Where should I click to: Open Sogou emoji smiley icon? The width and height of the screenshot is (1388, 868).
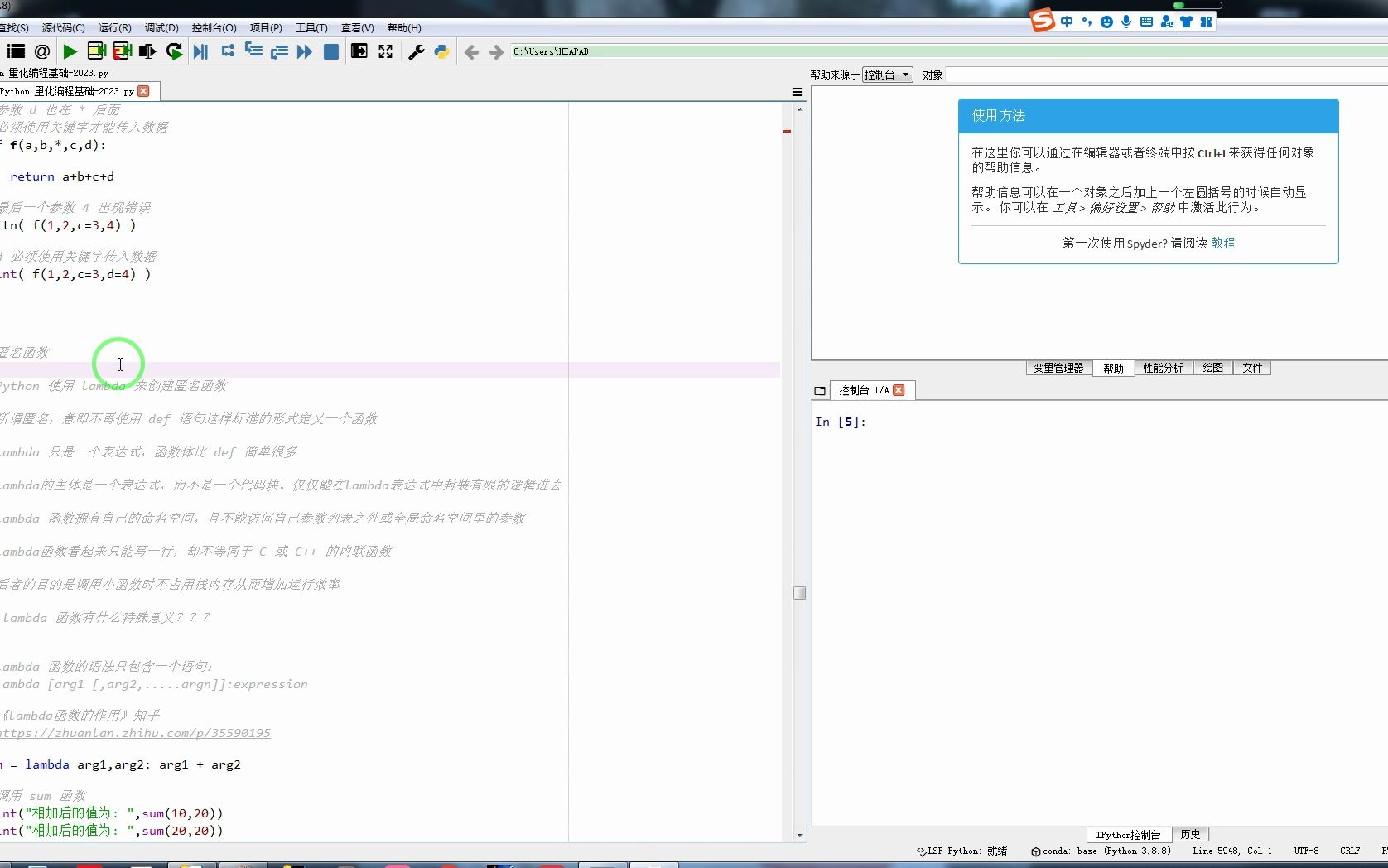pyautogui.click(x=1106, y=22)
